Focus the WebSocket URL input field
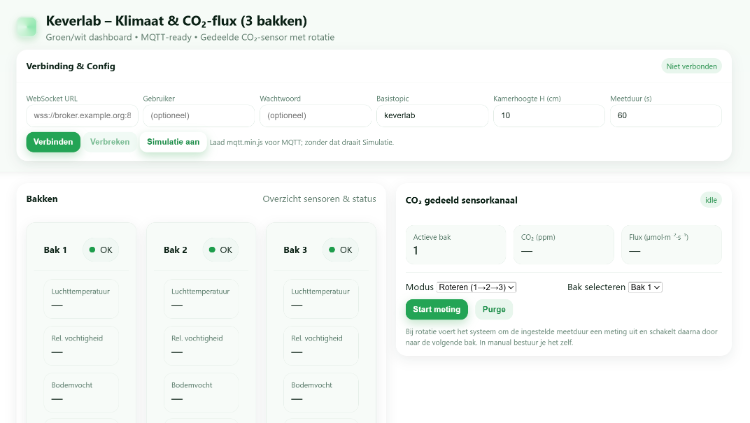Image resolution: width=750 pixels, height=423 pixels. (x=81, y=116)
